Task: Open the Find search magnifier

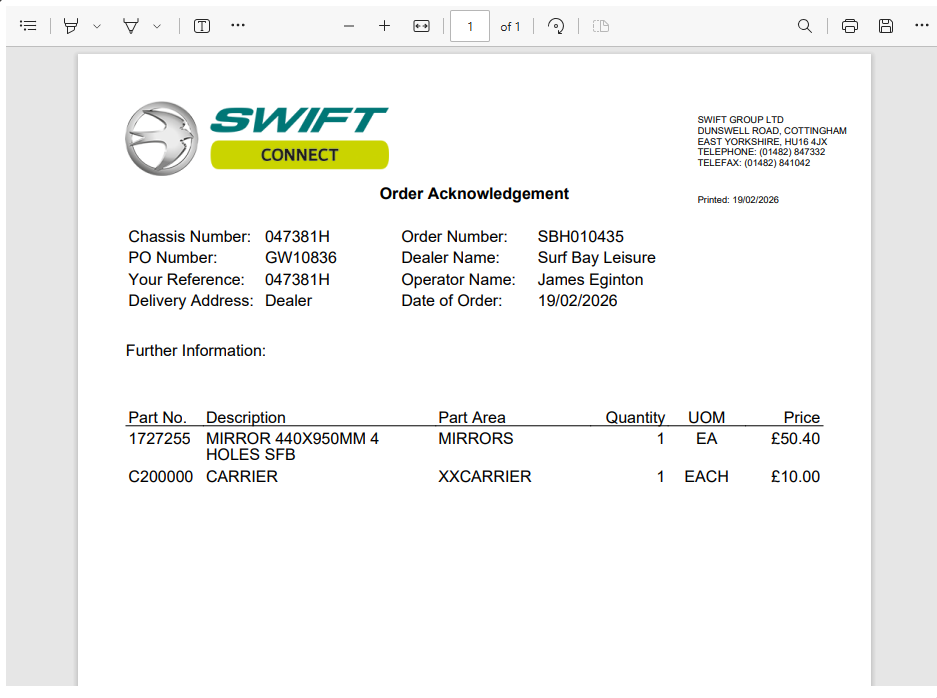Action: (805, 26)
